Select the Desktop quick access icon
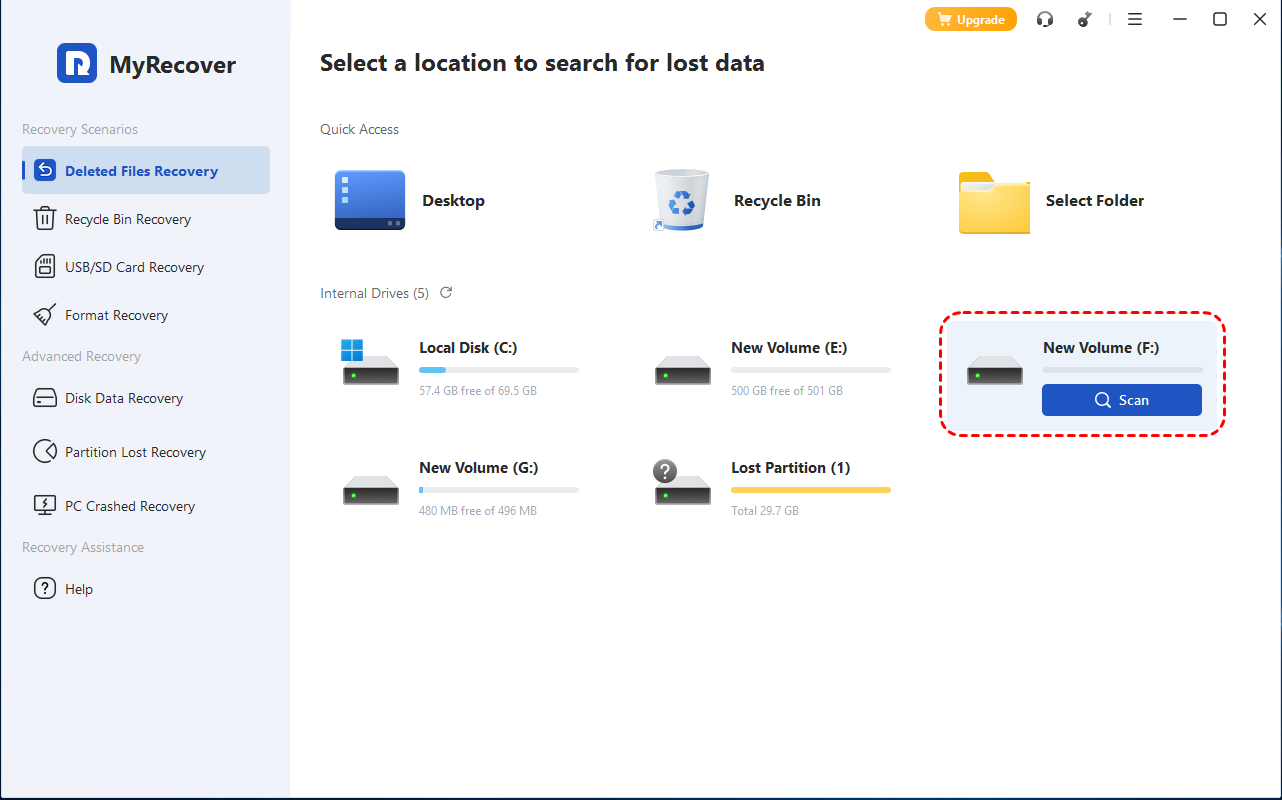Screen dimensions: 1282x800 (370, 200)
